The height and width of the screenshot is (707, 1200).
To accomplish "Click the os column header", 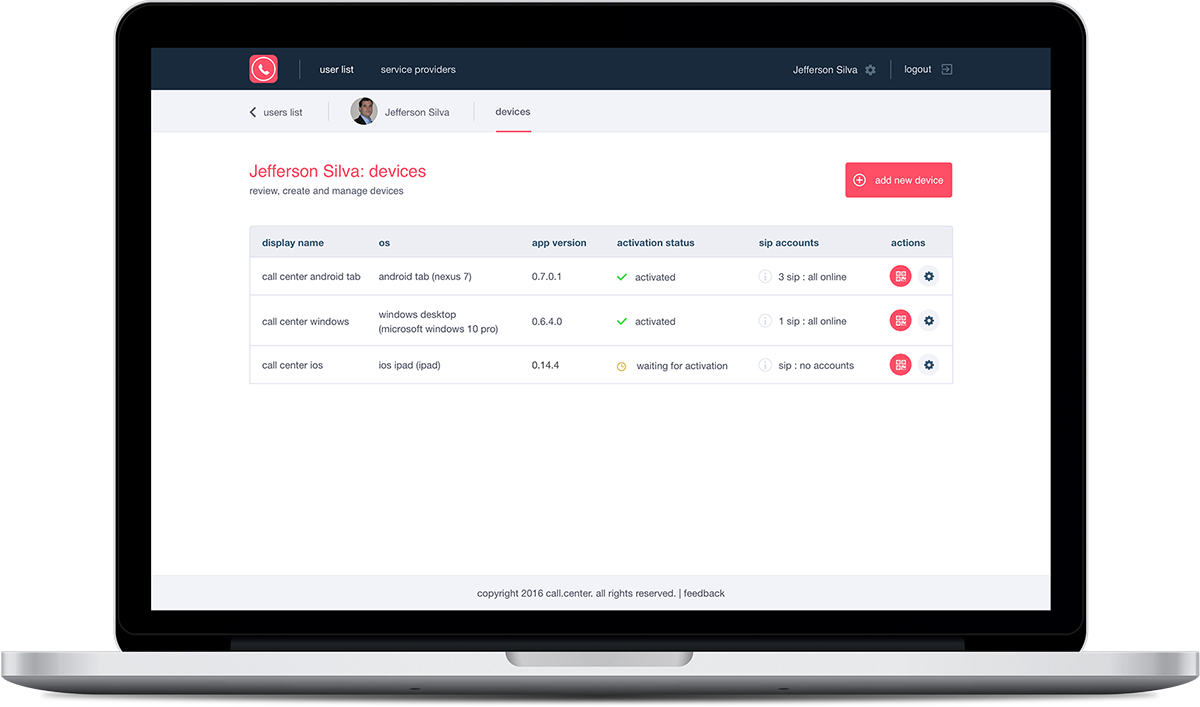I will [384, 243].
